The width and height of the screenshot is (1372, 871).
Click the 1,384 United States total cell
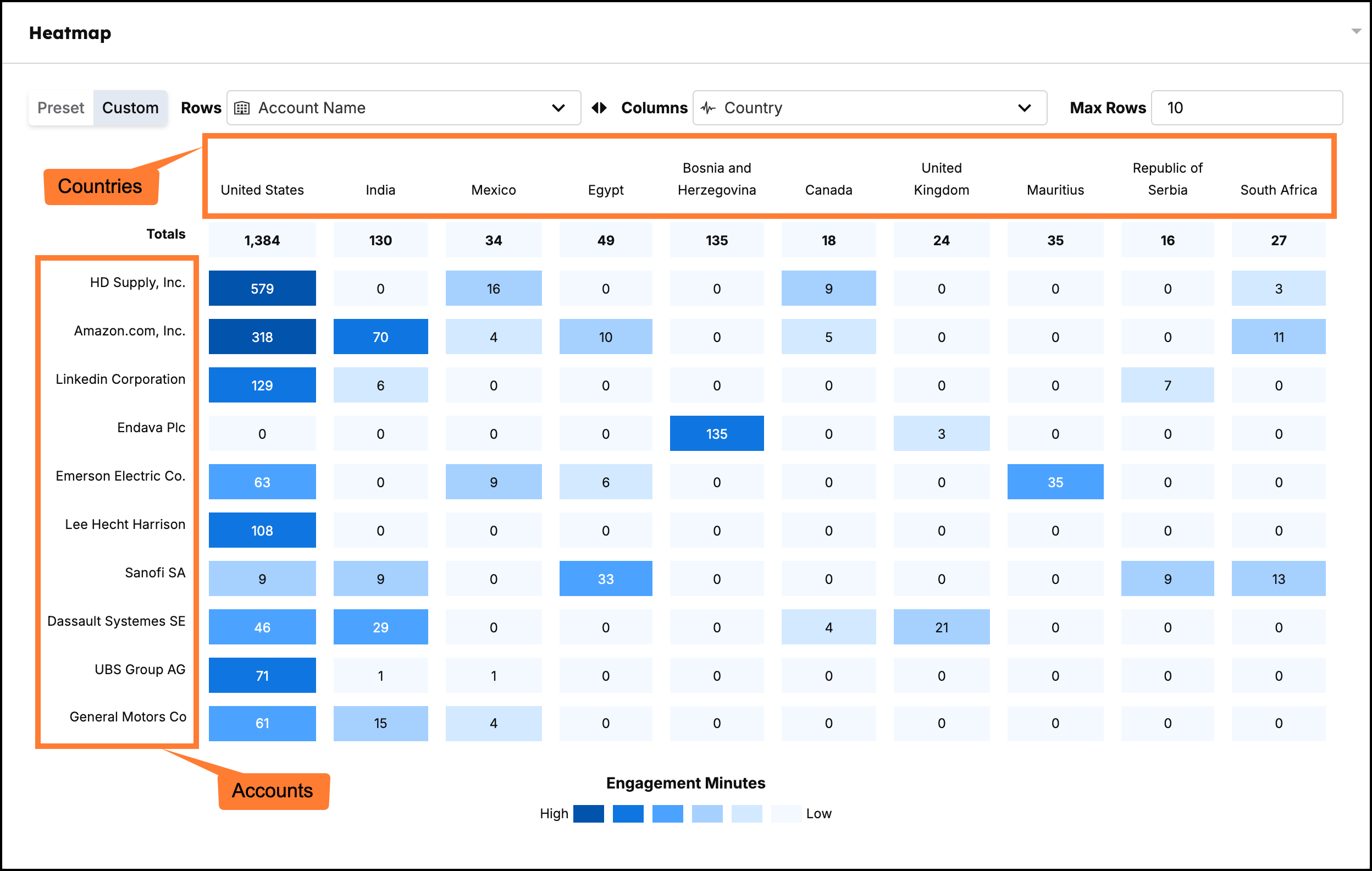(262, 240)
